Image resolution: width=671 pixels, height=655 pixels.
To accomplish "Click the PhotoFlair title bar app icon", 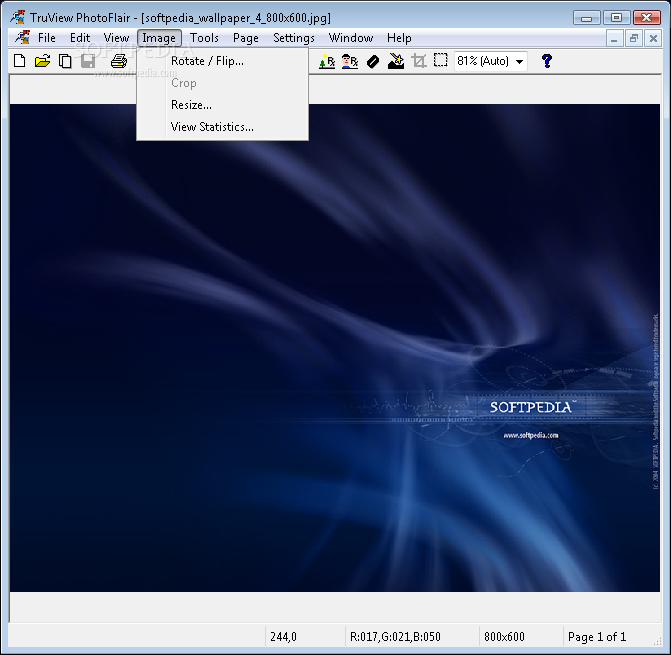I will click(x=18, y=17).
